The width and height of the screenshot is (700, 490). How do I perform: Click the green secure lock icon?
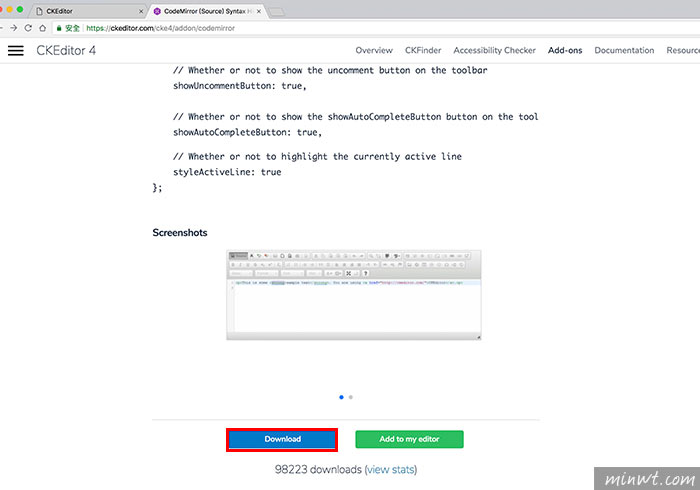58,28
